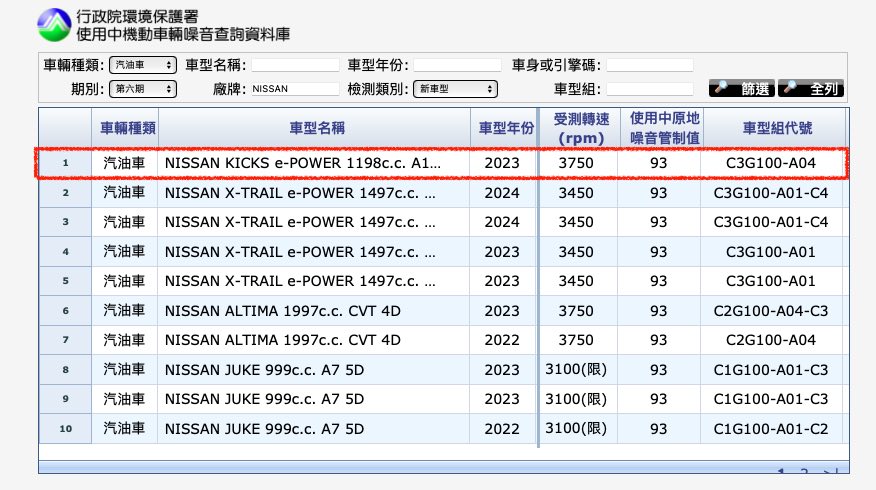Click C3G100-A01 code in row 5
The width and height of the screenshot is (876, 490).
[x=770, y=281]
